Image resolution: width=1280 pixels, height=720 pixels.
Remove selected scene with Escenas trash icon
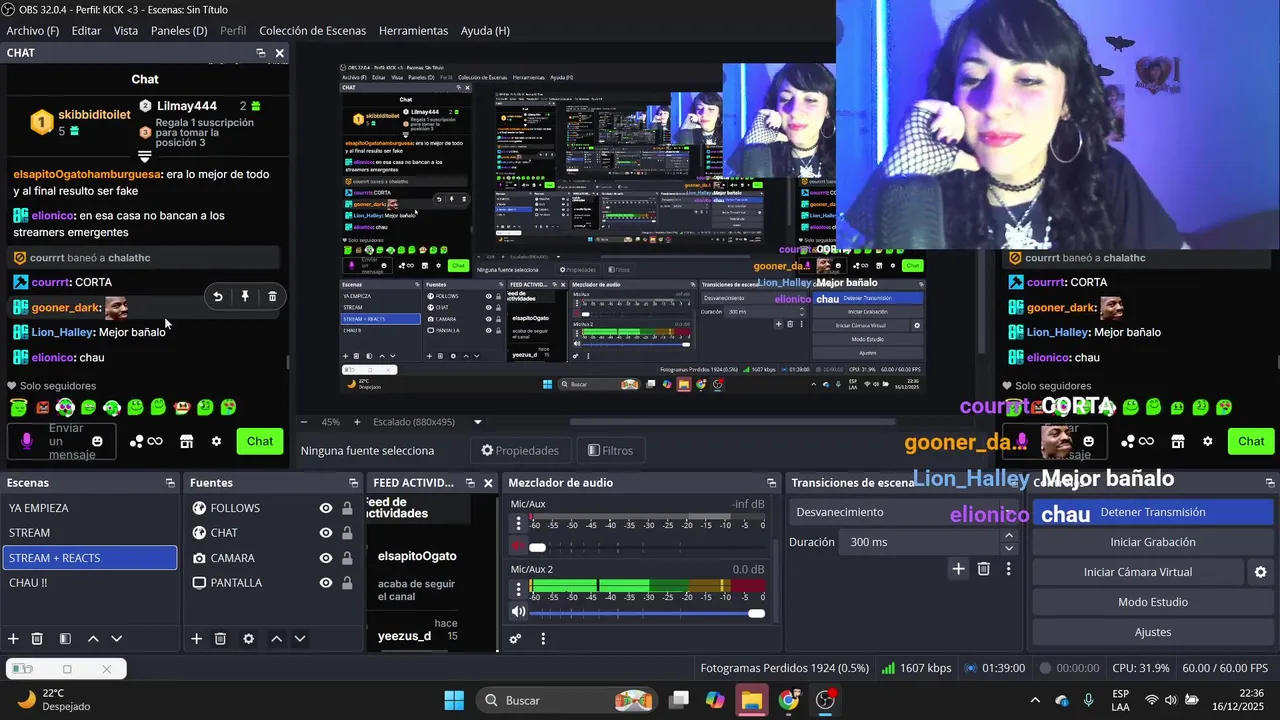[x=37, y=639]
